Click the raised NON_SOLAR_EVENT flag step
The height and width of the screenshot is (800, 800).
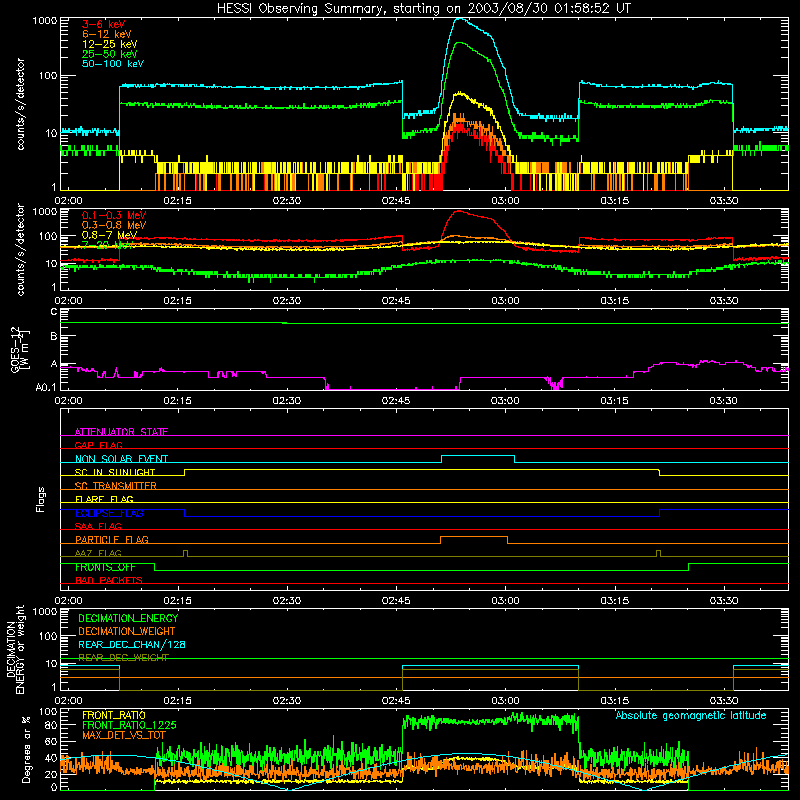click(478, 456)
